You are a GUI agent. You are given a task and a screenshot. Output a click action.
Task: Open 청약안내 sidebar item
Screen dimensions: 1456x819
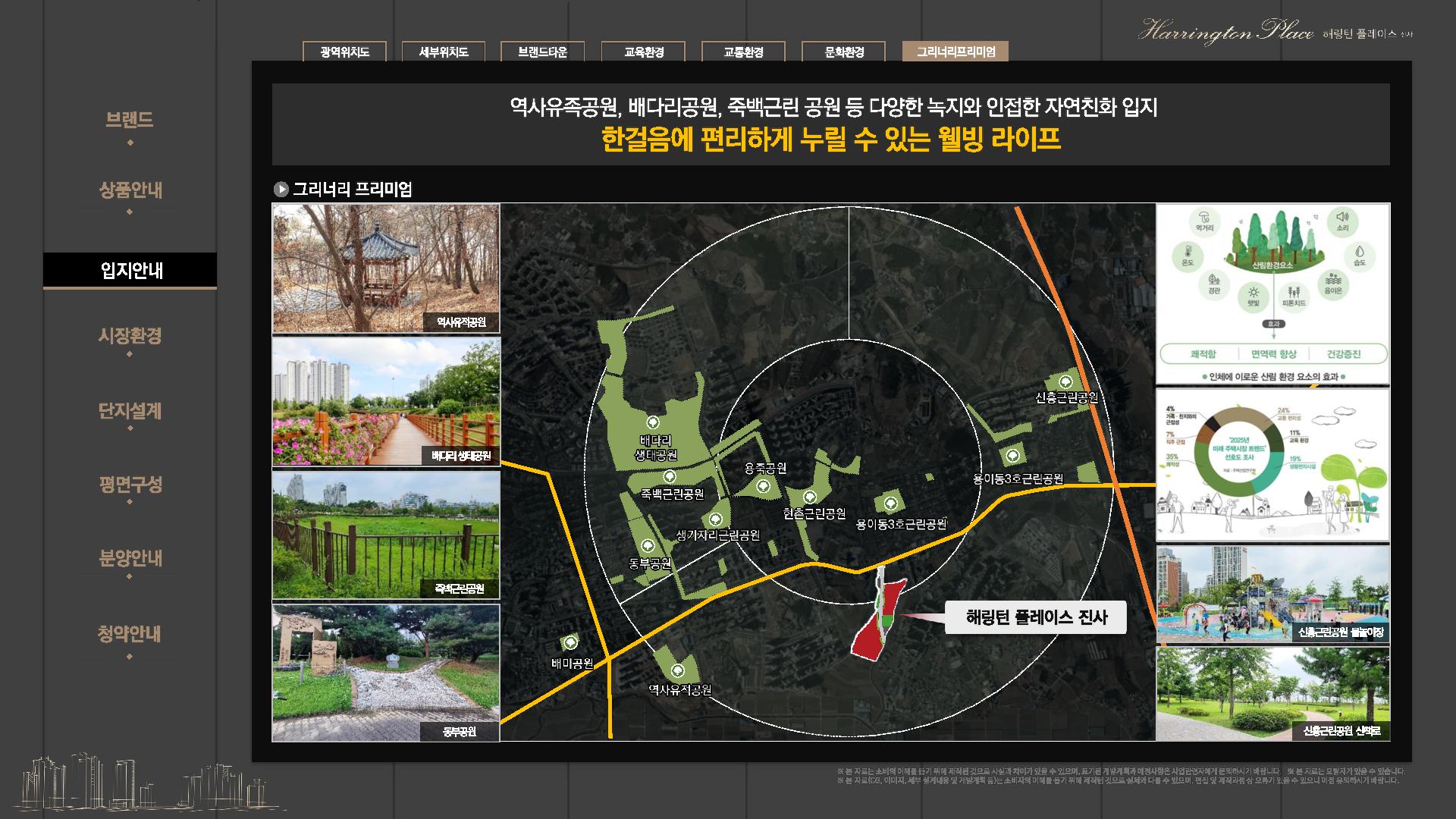pyautogui.click(x=130, y=633)
